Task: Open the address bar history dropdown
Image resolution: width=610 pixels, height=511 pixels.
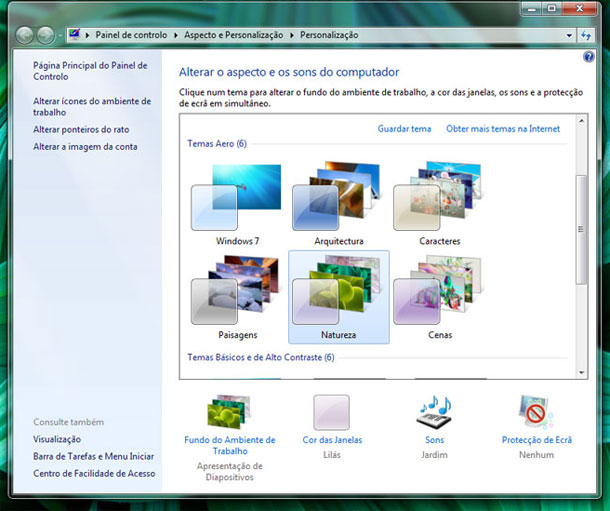Action: pyautogui.click(x=569, y=35)
